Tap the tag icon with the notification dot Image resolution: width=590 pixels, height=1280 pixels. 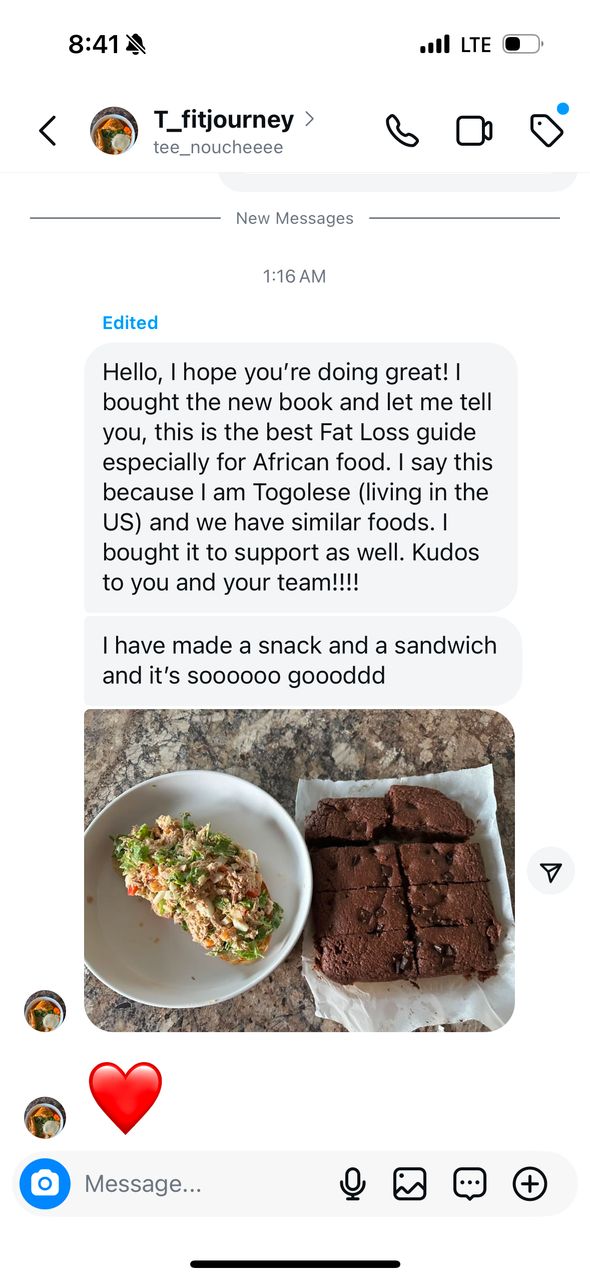click(547, 130)
